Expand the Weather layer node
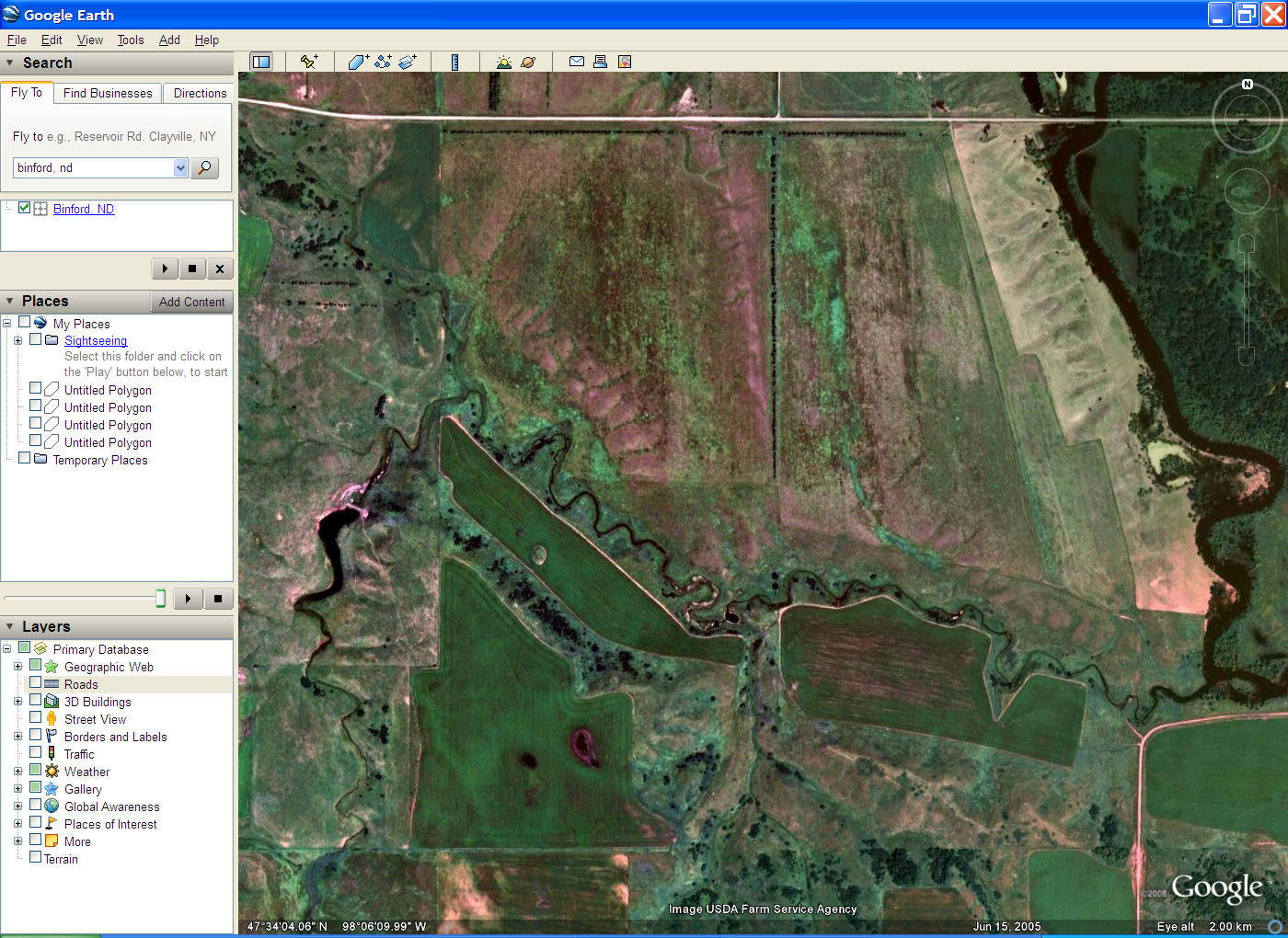This screenshot has width=1288, height=938. click(x=17, y=771)
